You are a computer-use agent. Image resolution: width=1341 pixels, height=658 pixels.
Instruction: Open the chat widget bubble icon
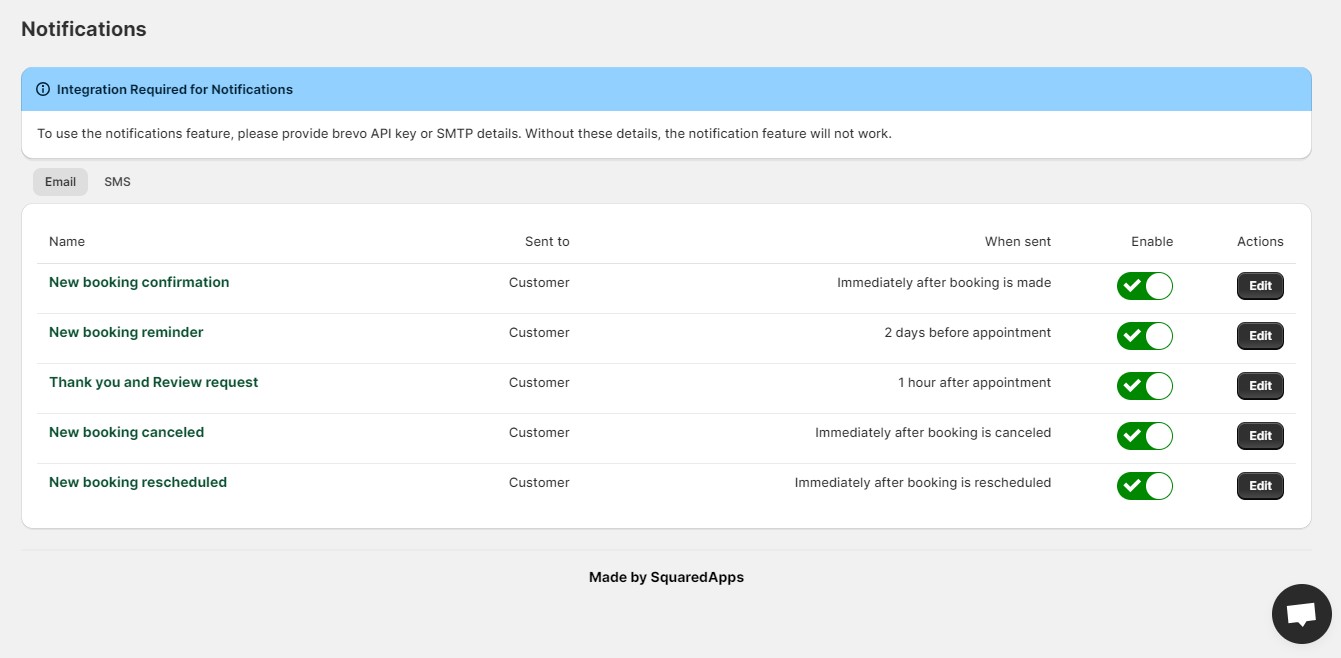point(1301,614)
